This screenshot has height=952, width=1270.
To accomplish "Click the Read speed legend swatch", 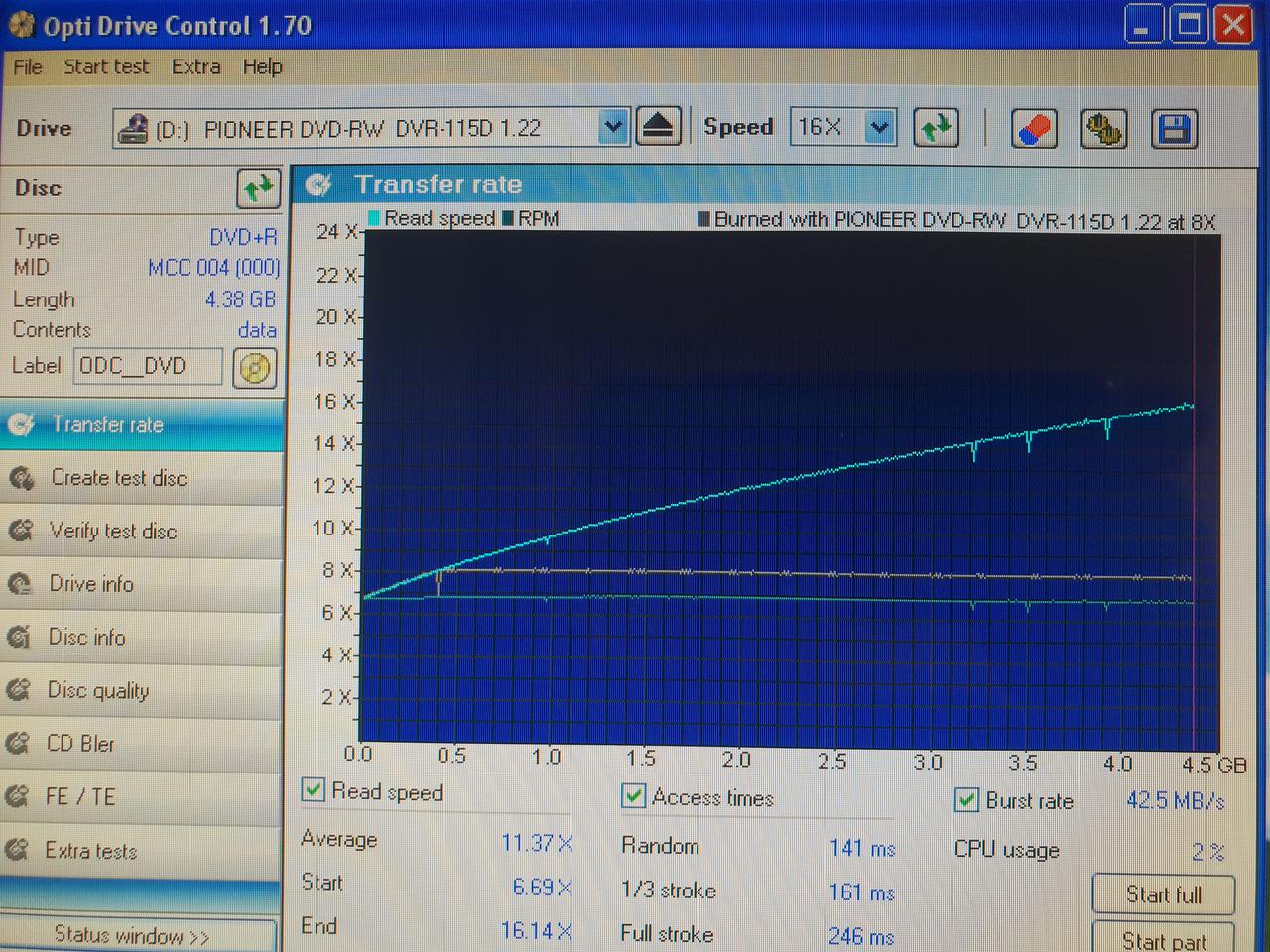I will pyautogui.click(x=374, y=218).
